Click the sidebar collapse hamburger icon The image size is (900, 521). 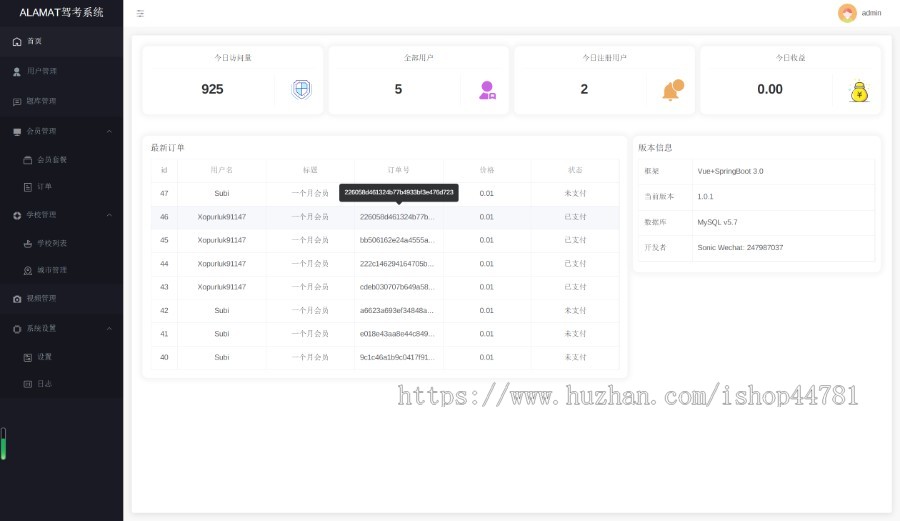pos(140,14)
